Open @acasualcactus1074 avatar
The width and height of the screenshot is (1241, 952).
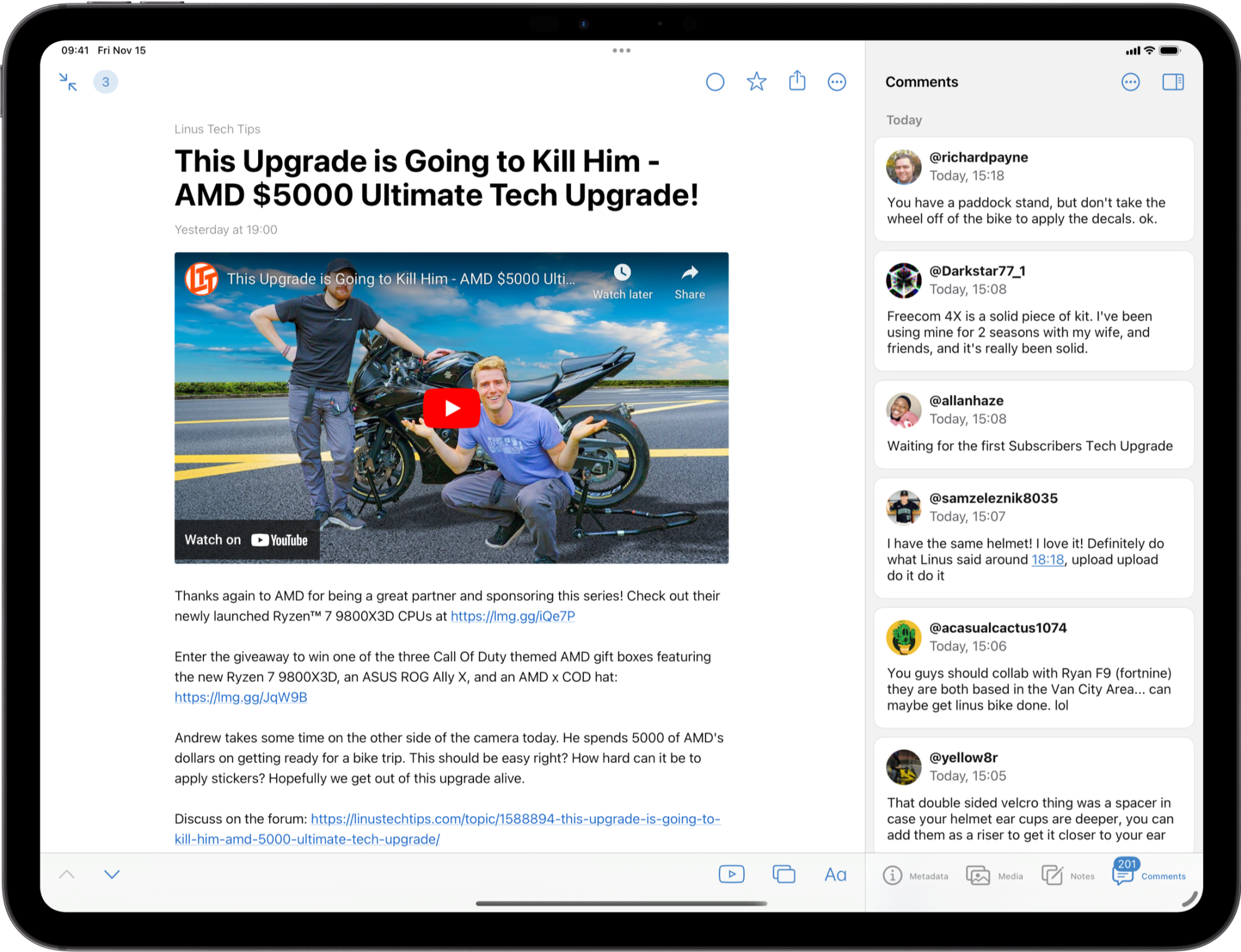coord(903,637)
